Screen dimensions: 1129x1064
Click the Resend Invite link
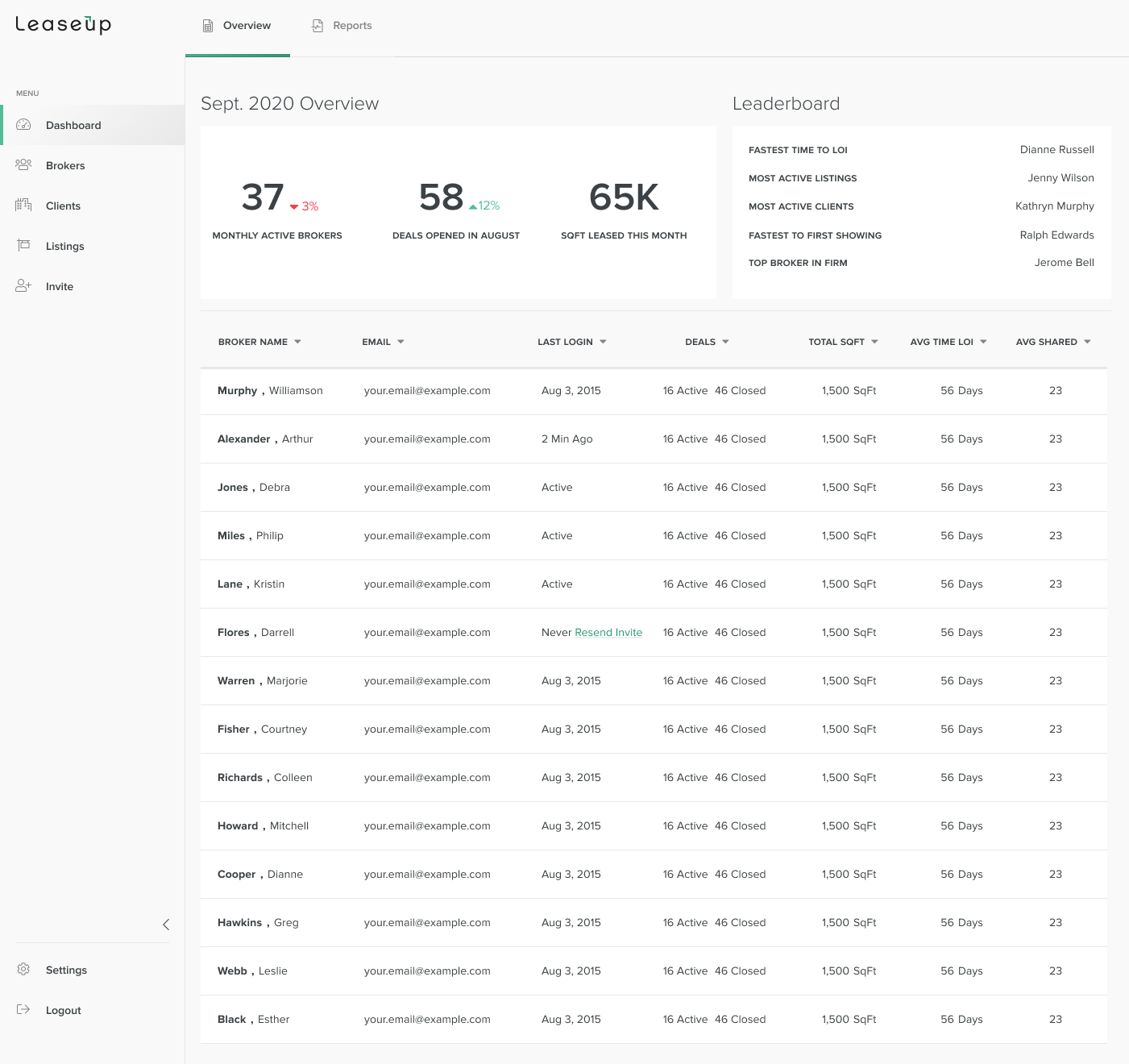[x=608, y=633]
